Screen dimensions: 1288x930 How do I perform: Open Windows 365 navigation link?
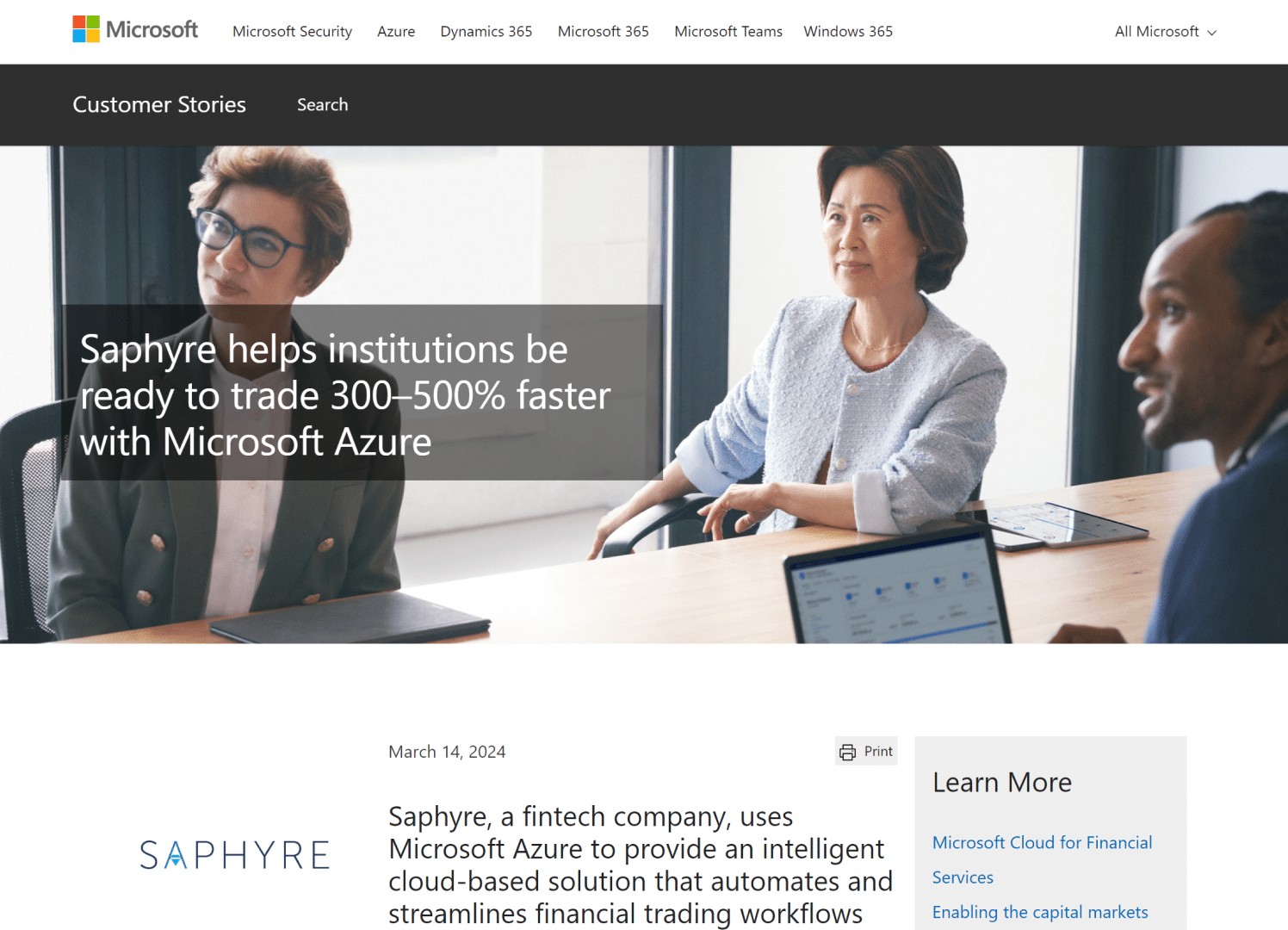847,32
